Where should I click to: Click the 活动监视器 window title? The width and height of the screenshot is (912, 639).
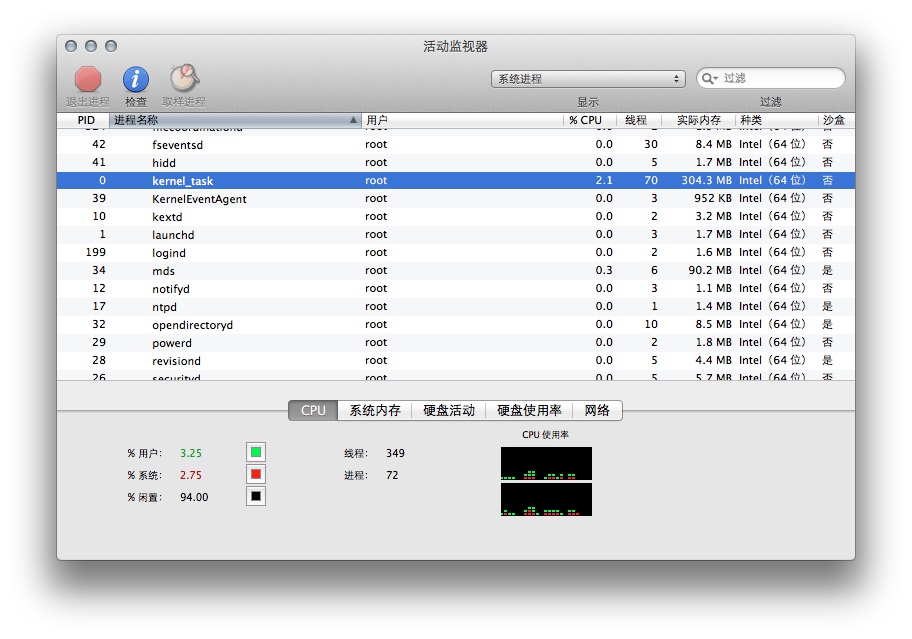pos(455,47)
